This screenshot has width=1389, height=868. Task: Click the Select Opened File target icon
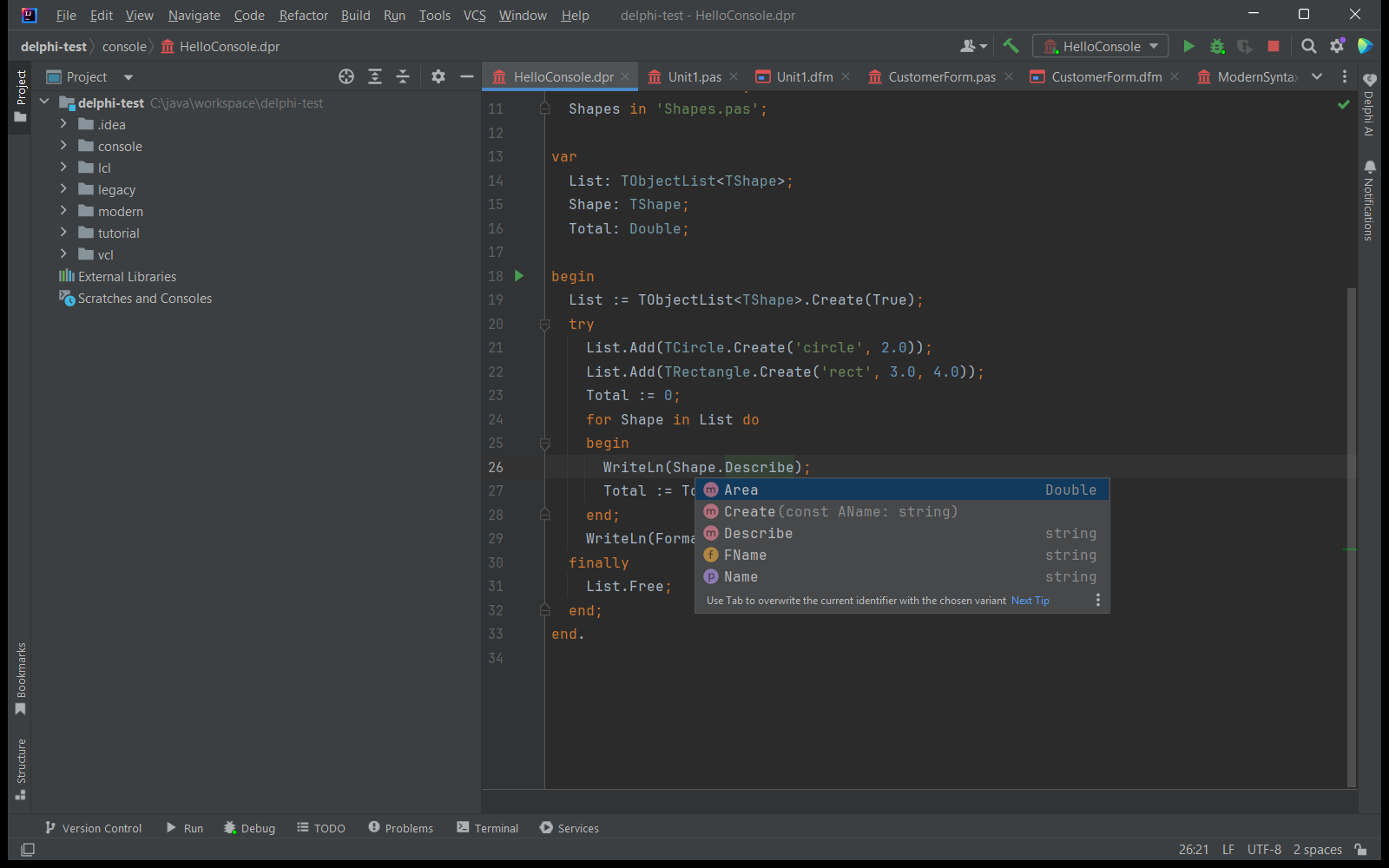coord(346,76)
